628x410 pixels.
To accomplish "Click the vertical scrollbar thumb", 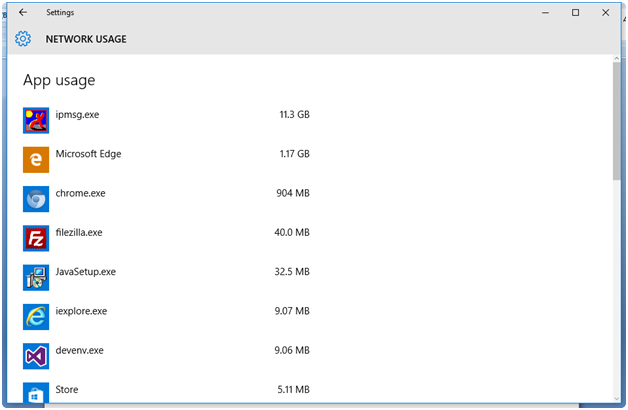I will pyautogui.click(x=615, y=120).
